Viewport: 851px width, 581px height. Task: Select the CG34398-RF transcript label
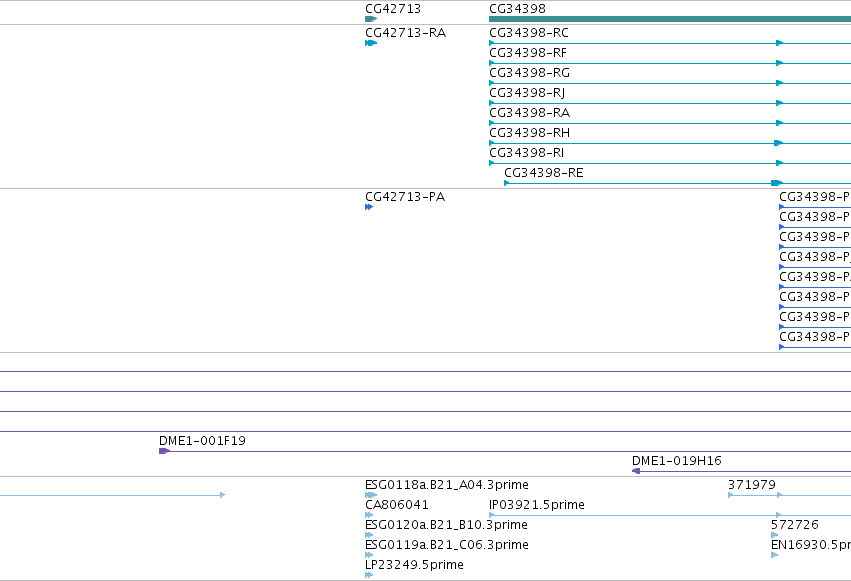pyautogui.click(x=528, y=53)
